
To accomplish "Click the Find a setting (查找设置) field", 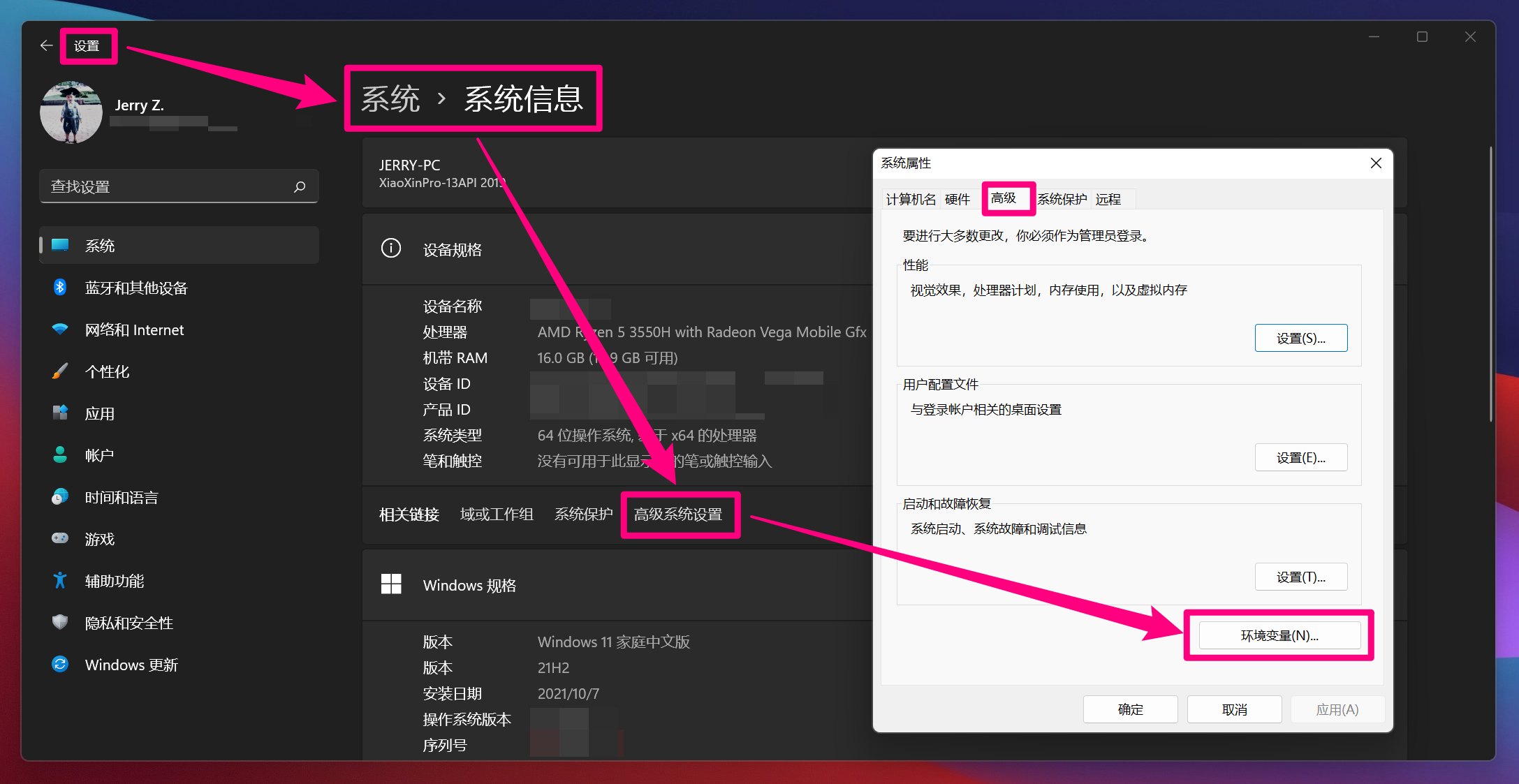I will point(168,186).
